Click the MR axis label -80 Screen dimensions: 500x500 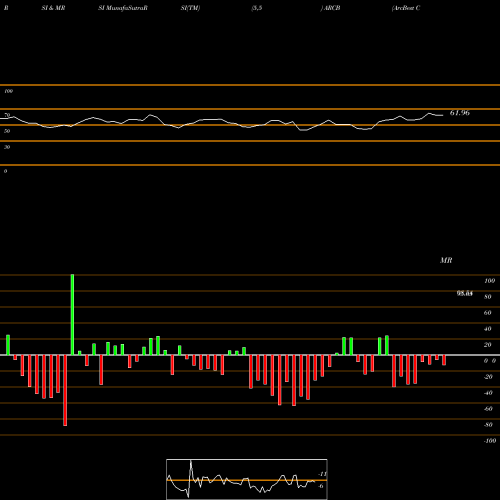(488, 425)
